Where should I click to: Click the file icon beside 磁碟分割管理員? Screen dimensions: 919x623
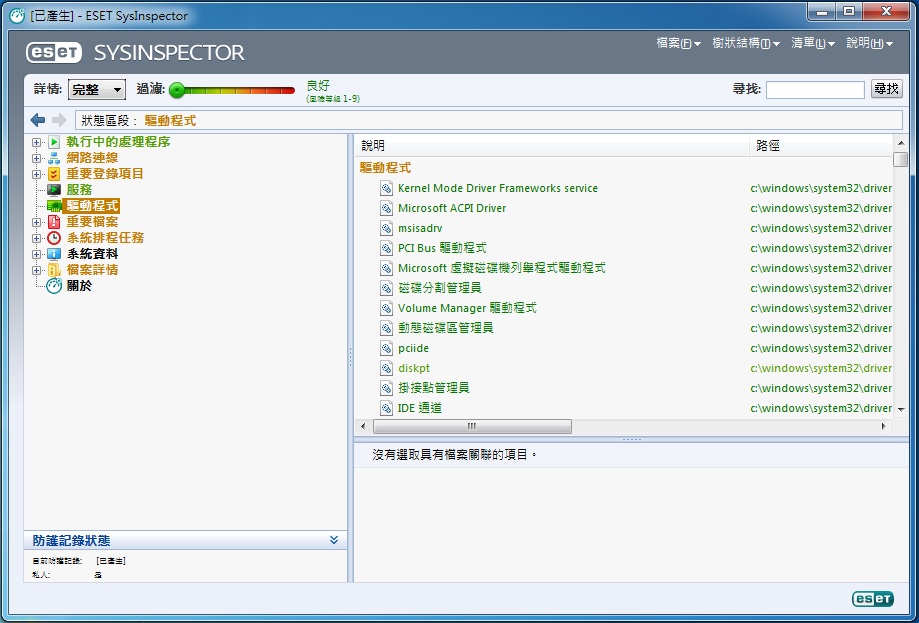(386, 288)
